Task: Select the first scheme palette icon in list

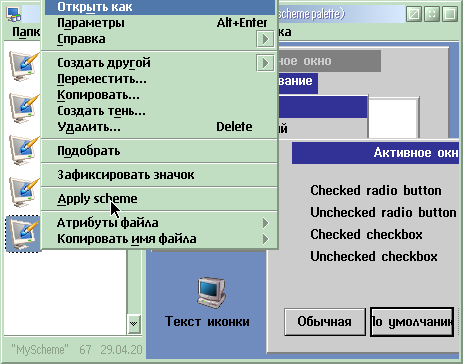Action: pos(24,65)
